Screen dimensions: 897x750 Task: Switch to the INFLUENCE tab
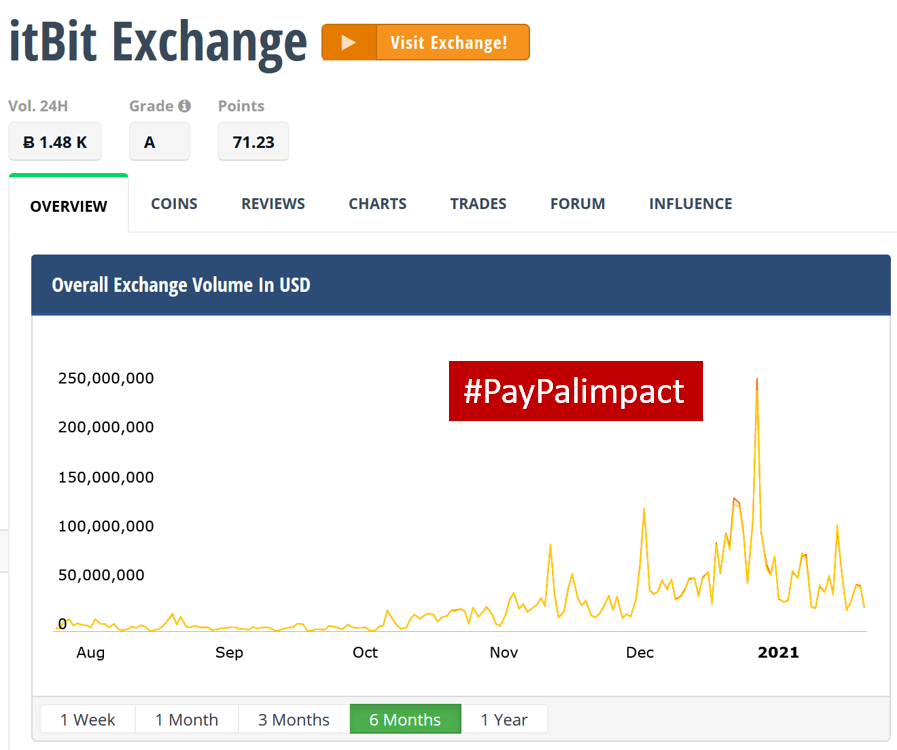point(690,203)
